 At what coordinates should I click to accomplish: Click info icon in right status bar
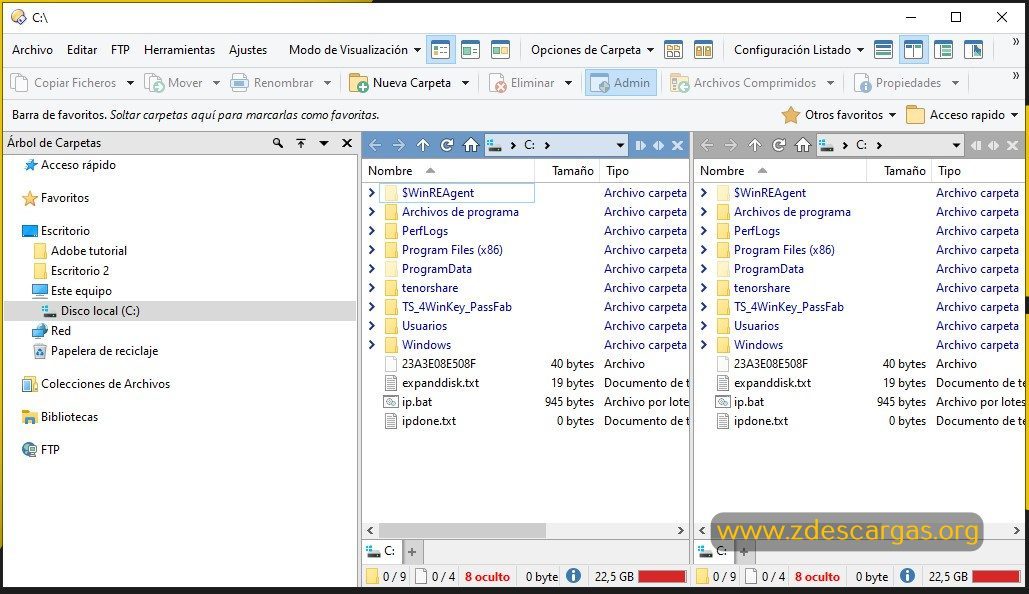pyautogui.click(x=908, y=576)
